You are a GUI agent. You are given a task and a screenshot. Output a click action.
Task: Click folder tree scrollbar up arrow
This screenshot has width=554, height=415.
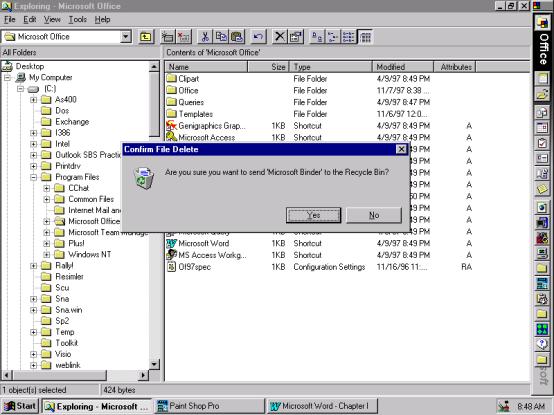click(154, 66)
